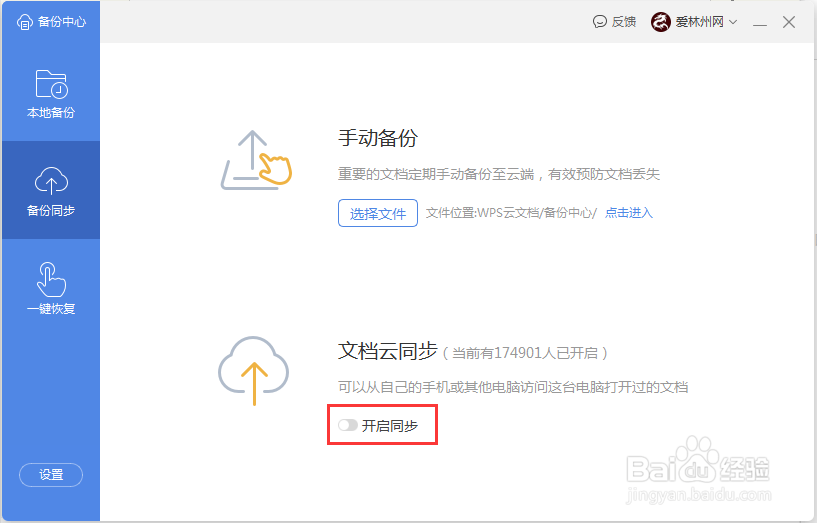Viewport: 817px width, 523px height.
Task: Click the feedback speech bubble icon
Action: (600, 21)
